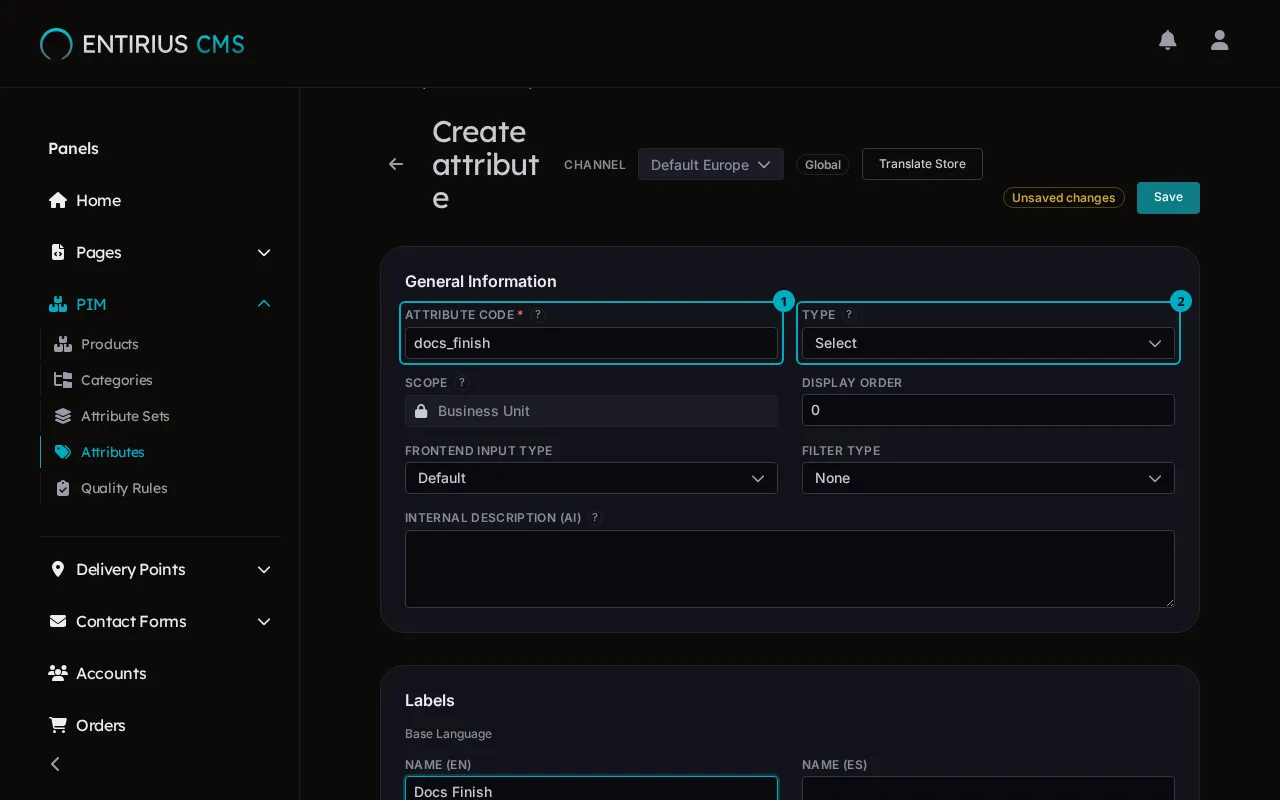
Task: Click the Internal Description textarea
Action: 790,569
